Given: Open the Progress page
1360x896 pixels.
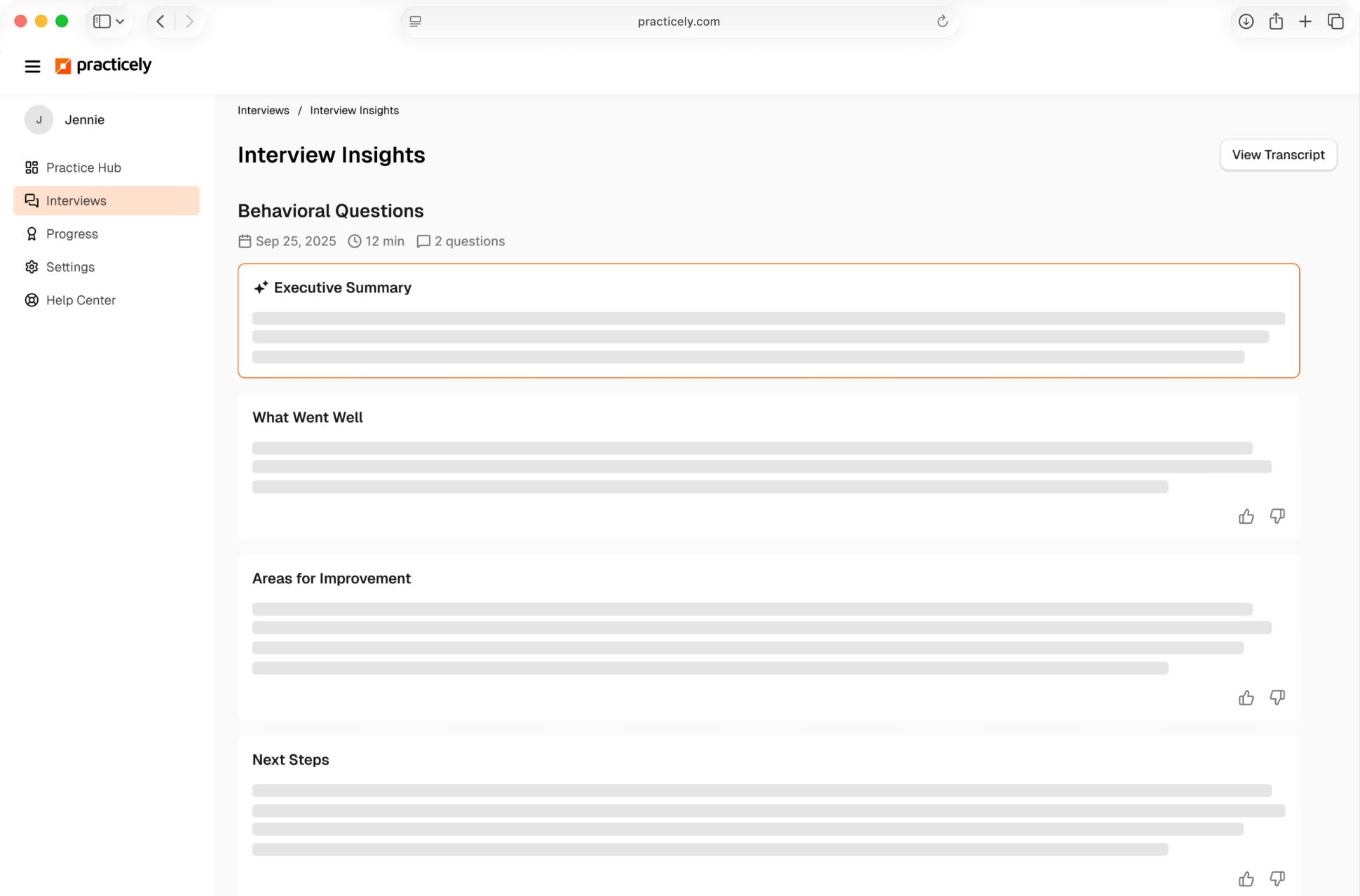Looking at the screenshot, I should (72, 234).
